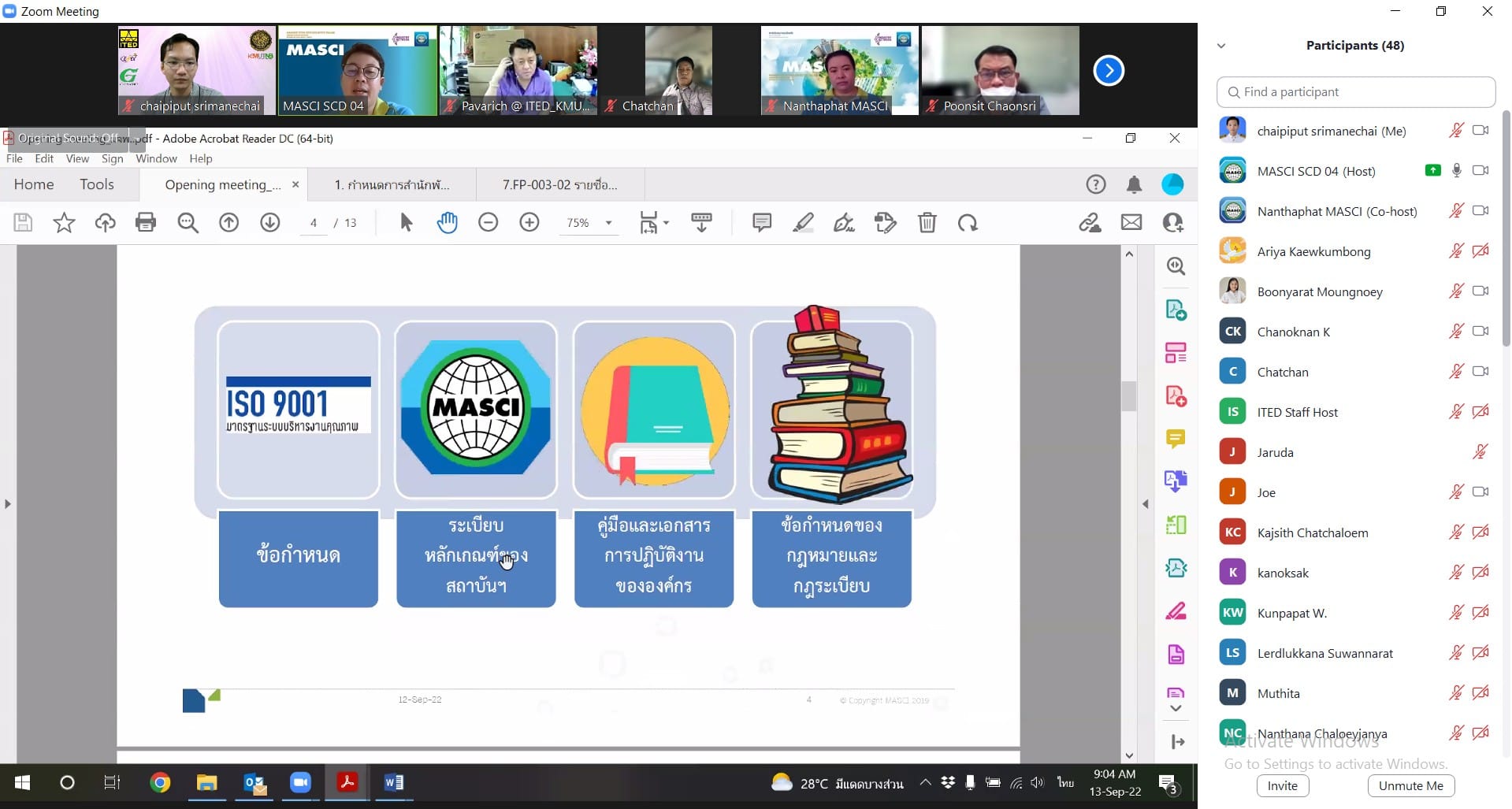Expand the system tray hidden icons

pos(925,783)
